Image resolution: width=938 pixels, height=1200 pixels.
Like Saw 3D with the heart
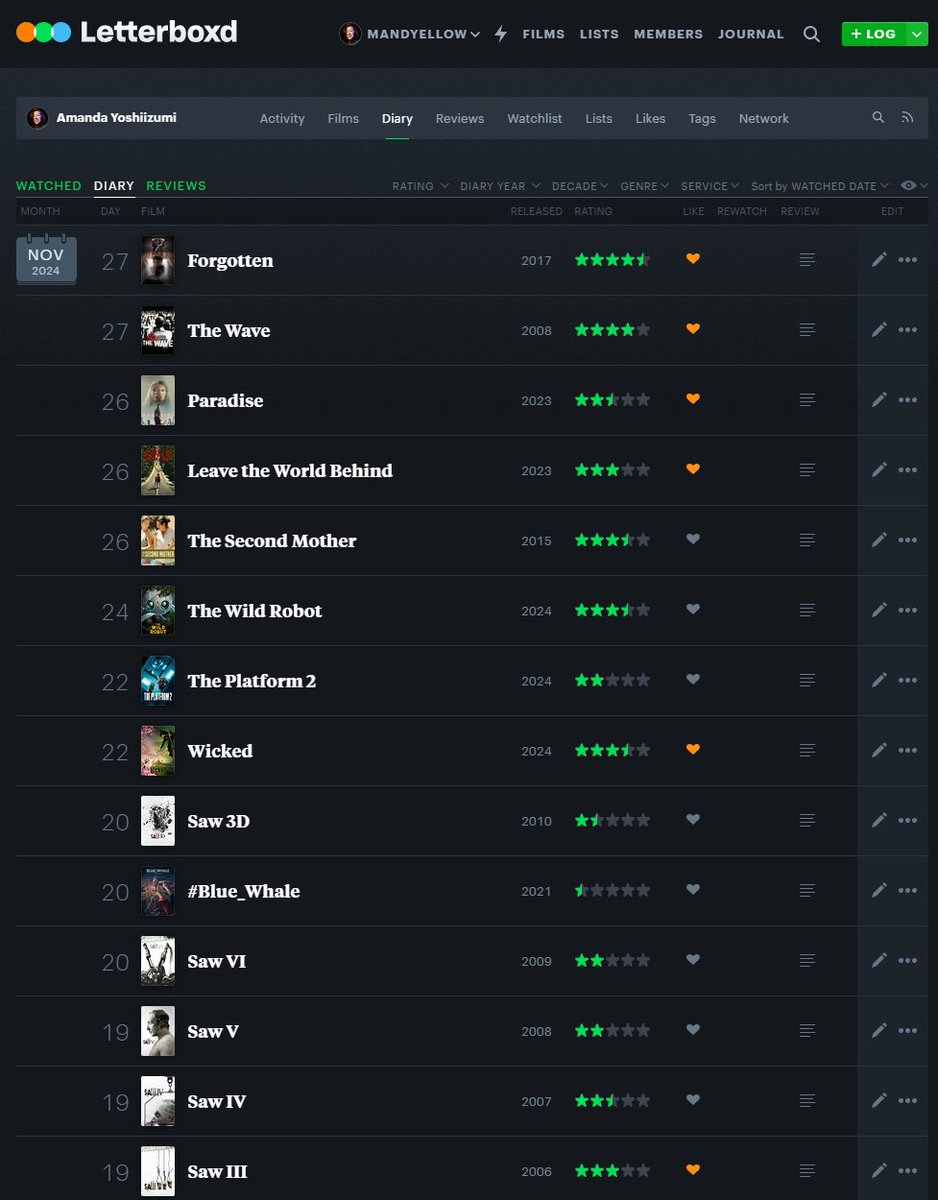(693, 819)
